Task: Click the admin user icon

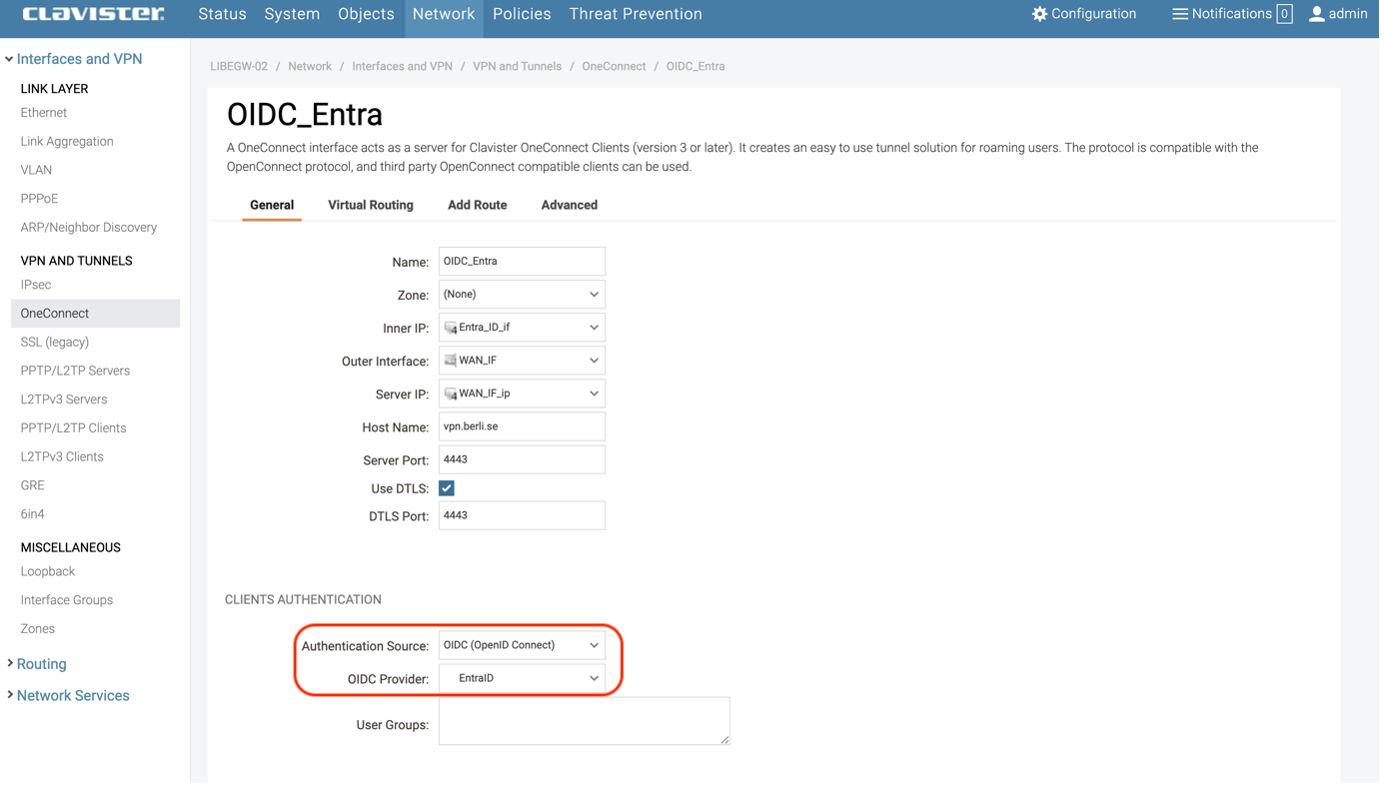Action: point(1317,14)
